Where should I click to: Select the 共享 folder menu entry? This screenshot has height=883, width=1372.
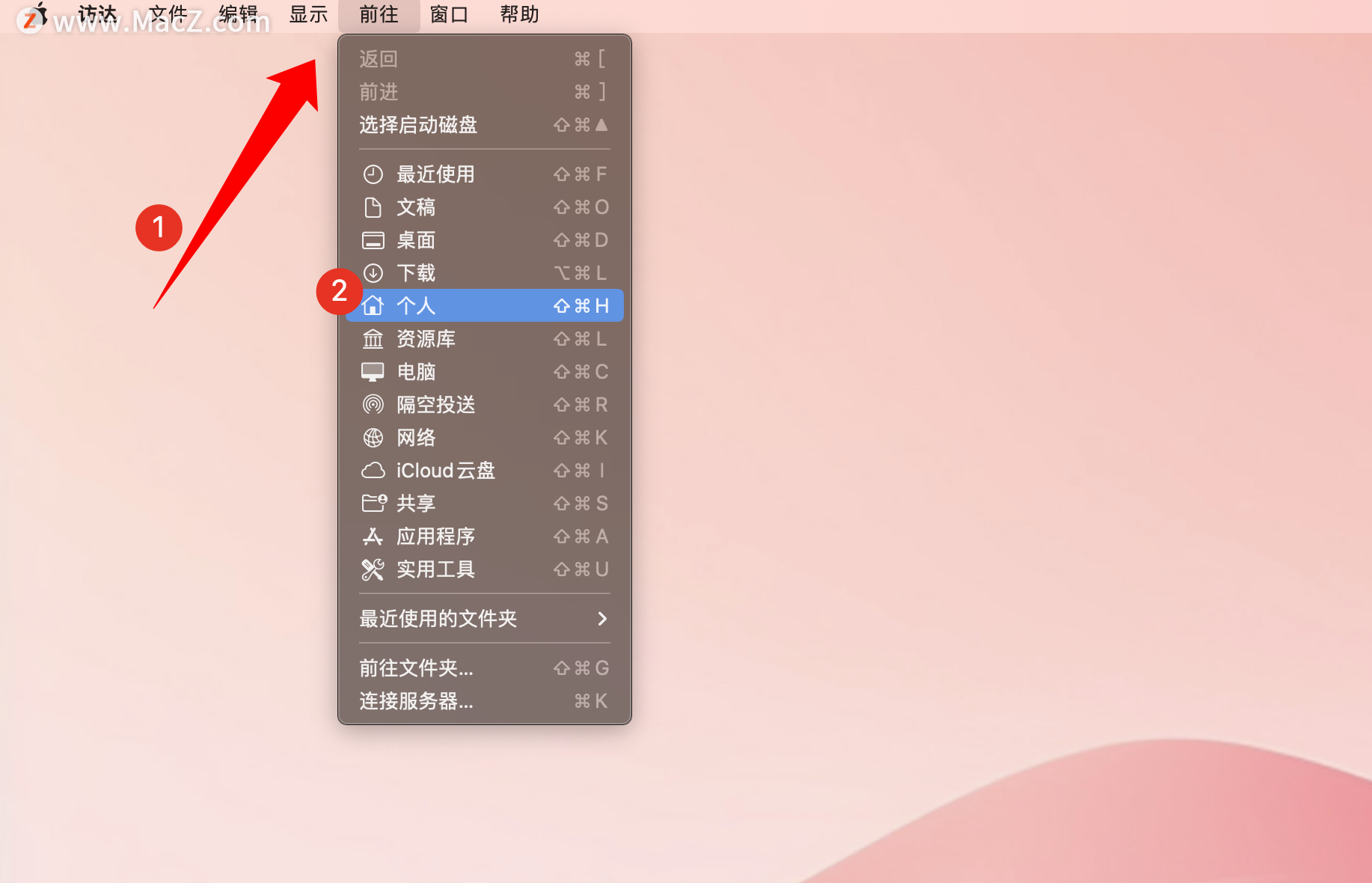coord(485,504)
